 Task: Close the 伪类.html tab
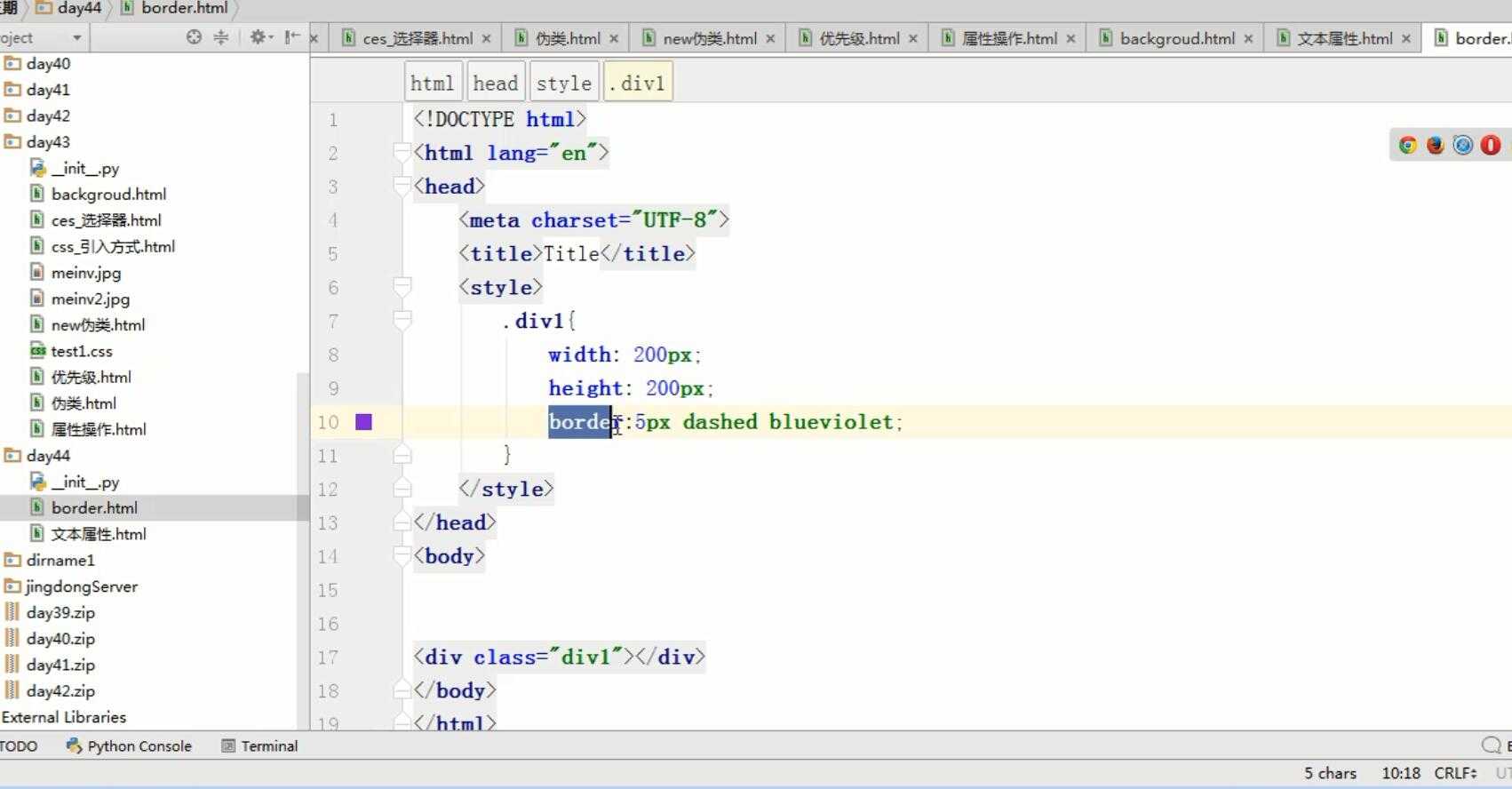coord(613,39)
